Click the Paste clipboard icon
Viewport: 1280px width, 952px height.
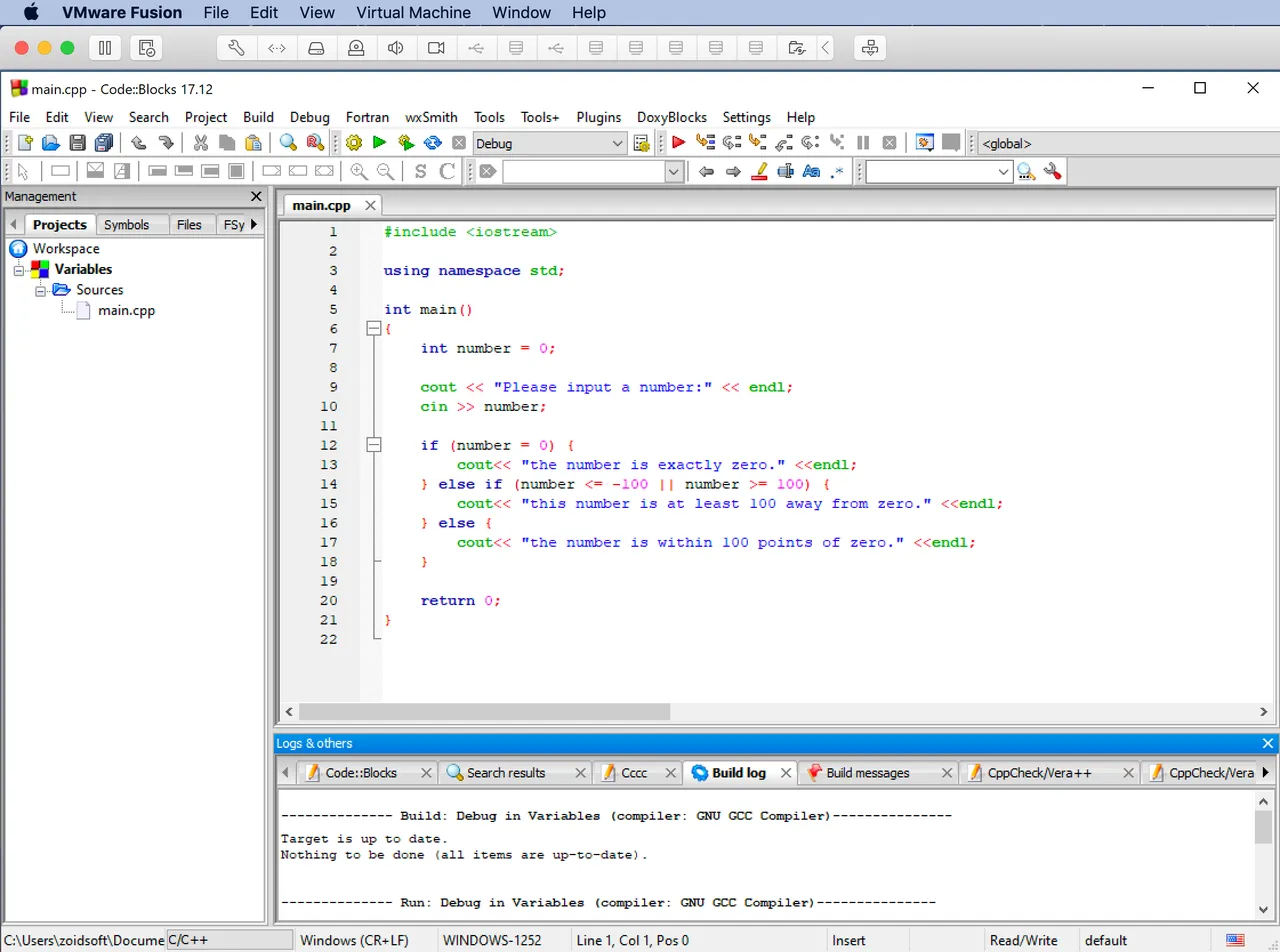[254, 143]
